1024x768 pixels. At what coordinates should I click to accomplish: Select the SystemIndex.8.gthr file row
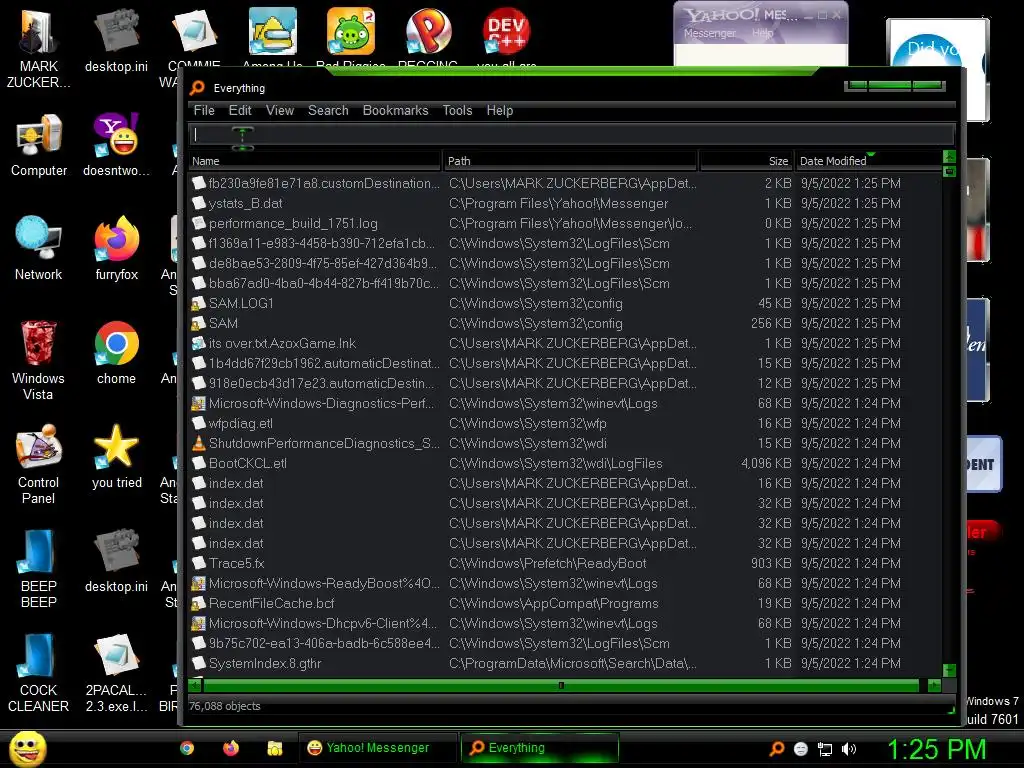[565, 663]
